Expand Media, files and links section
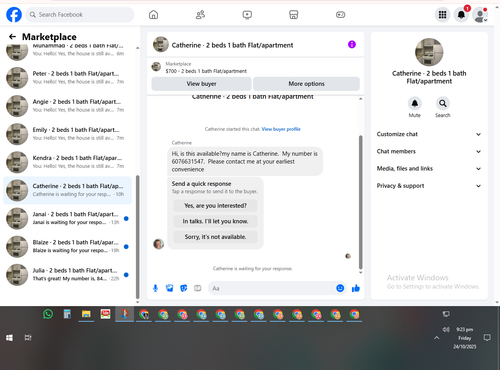The height and width of the screenshot is (370, 500). coord(429,168)
